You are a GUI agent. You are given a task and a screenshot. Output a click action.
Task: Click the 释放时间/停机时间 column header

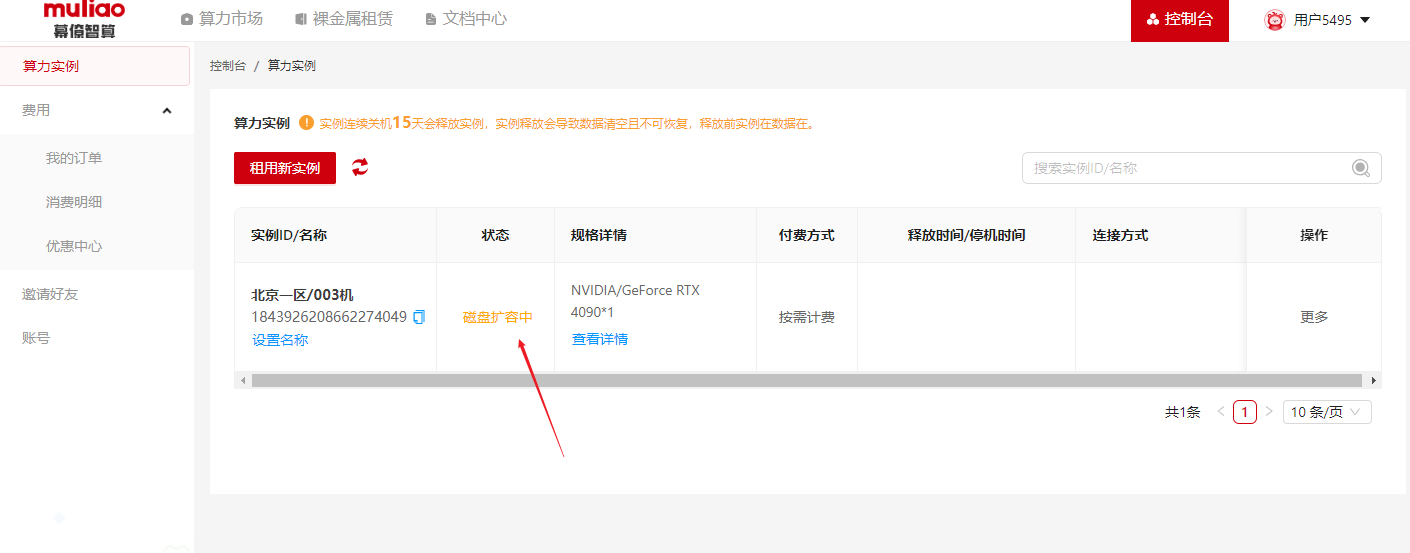(x=966, y=235)
